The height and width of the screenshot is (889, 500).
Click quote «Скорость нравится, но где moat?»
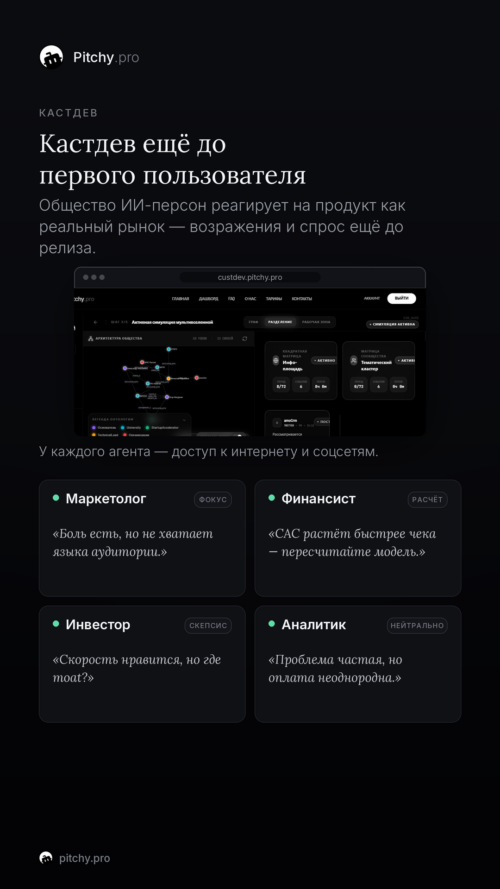point(137,668)
